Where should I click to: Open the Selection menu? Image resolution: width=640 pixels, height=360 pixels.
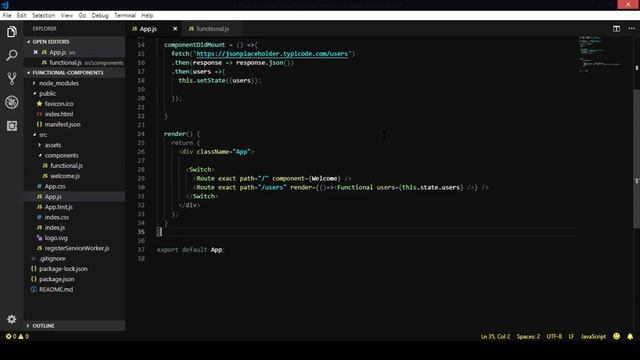pos(43,16)
